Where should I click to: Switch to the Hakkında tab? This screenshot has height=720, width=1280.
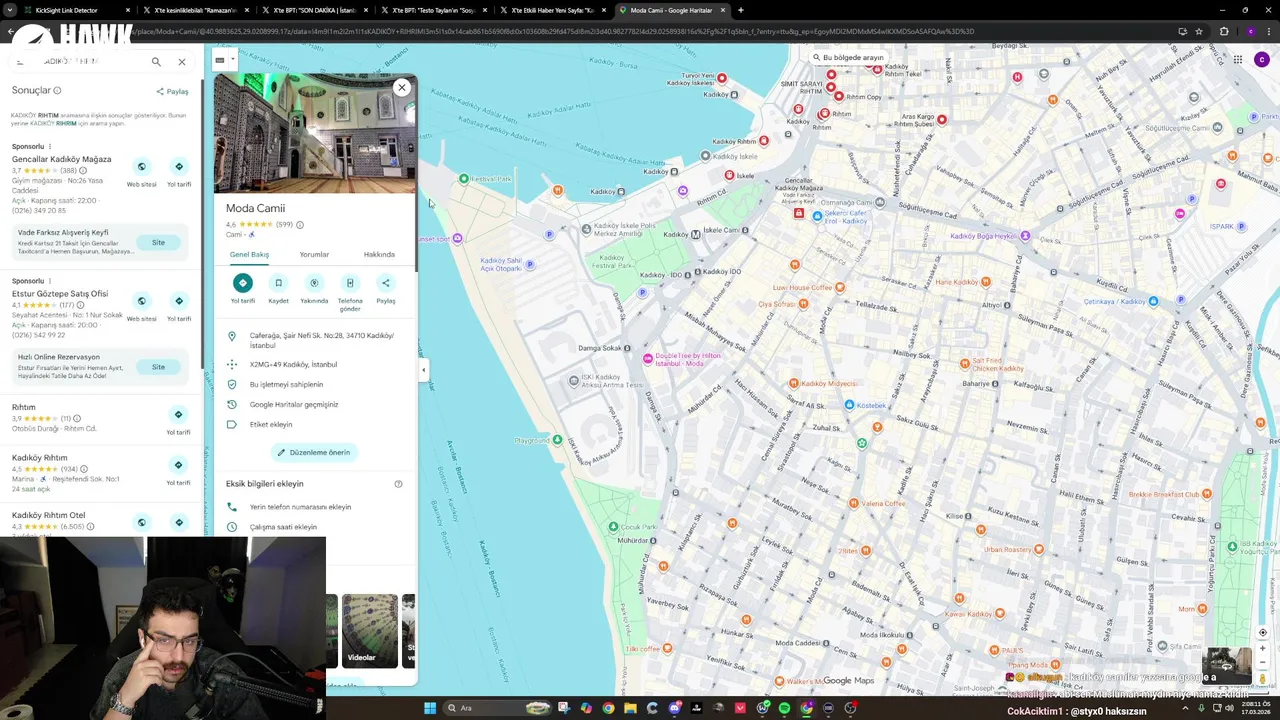pos(379,255)
